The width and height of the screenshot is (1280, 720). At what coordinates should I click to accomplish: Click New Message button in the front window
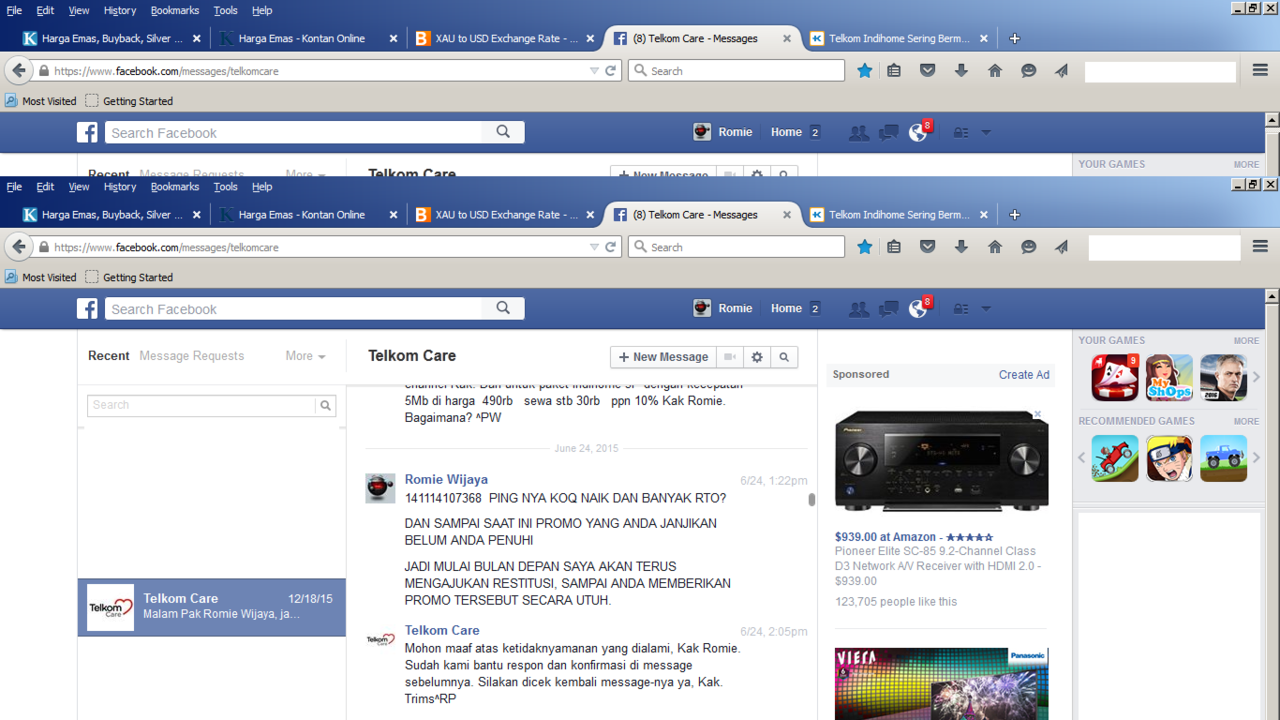663,357
